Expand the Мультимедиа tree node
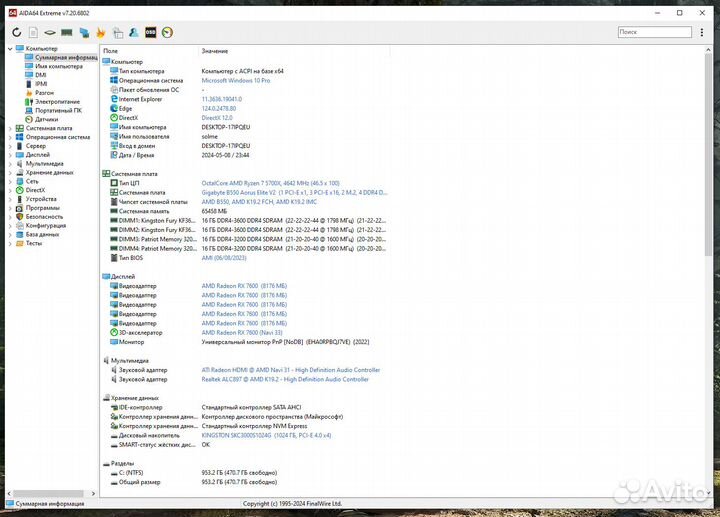The image size is (720, 517). click(10, 163)
